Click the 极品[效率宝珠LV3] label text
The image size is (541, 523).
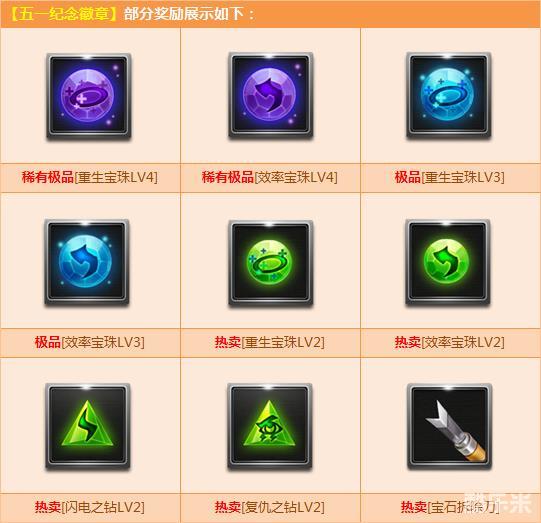click(x=89, y=342)
